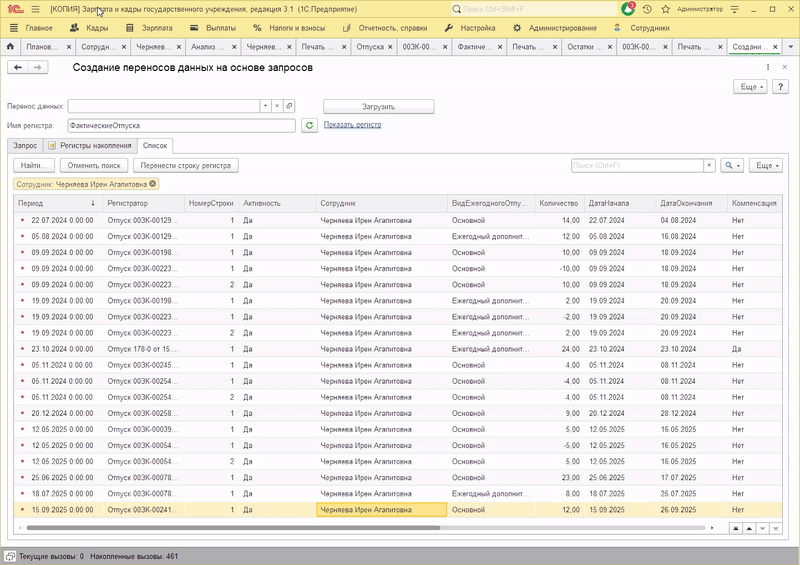
Task: Remove the Сотрудник filter chip with its X
Action: tap(152, 184)
